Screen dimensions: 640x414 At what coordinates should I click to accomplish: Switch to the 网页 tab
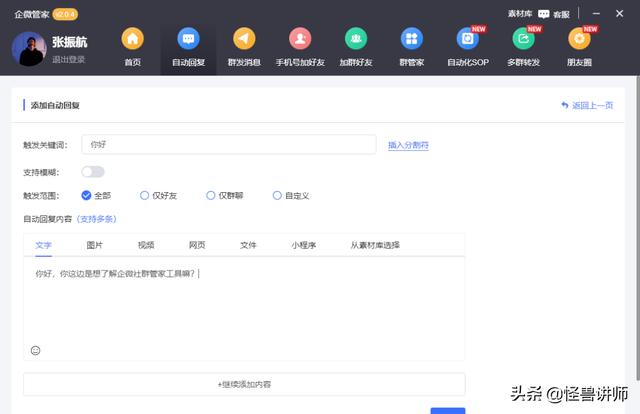point(197,245)
